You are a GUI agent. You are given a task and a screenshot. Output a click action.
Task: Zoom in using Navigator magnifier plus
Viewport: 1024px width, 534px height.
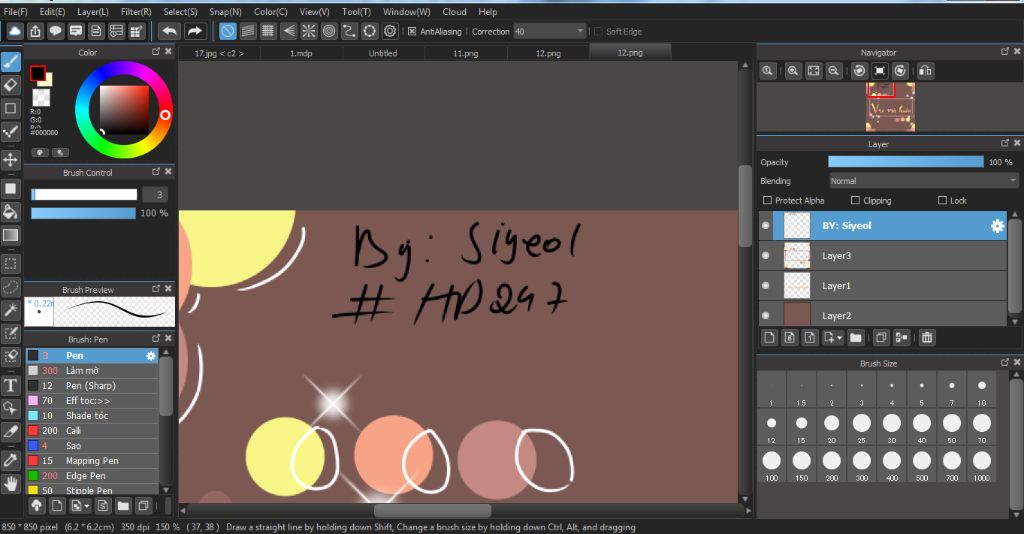[793, 71]
